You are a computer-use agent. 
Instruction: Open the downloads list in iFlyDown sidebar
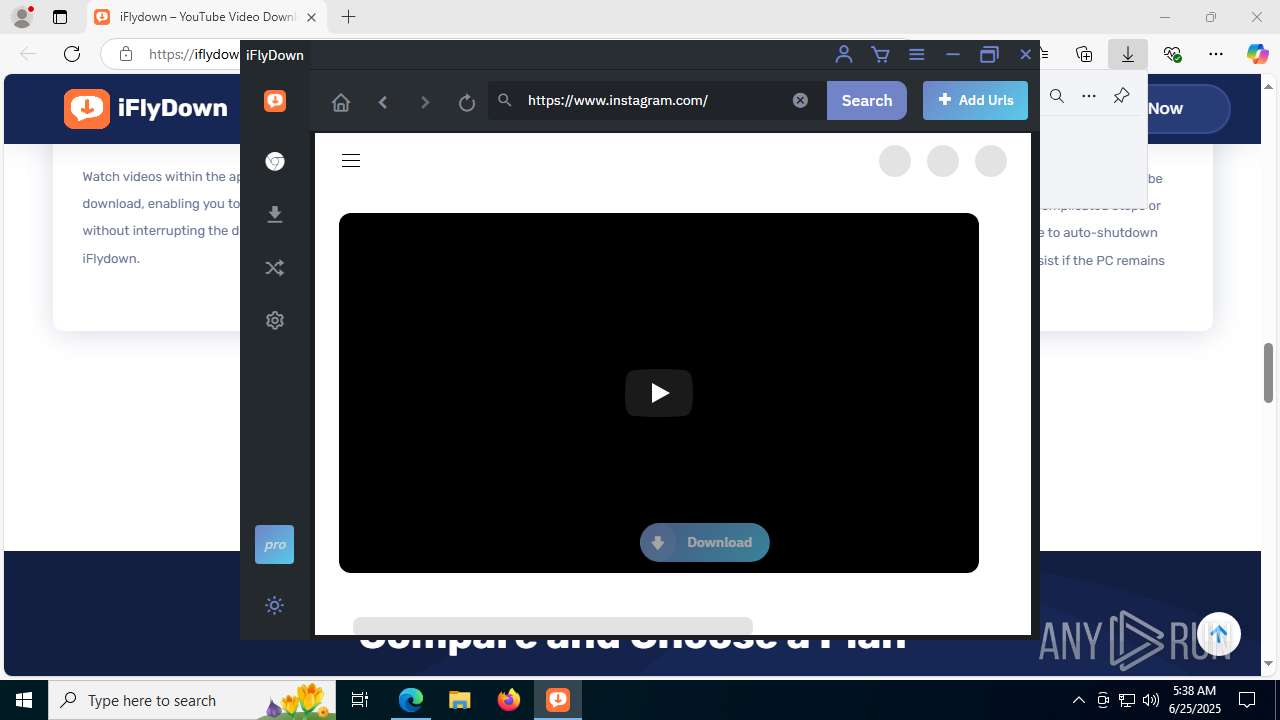coord(275,214)
